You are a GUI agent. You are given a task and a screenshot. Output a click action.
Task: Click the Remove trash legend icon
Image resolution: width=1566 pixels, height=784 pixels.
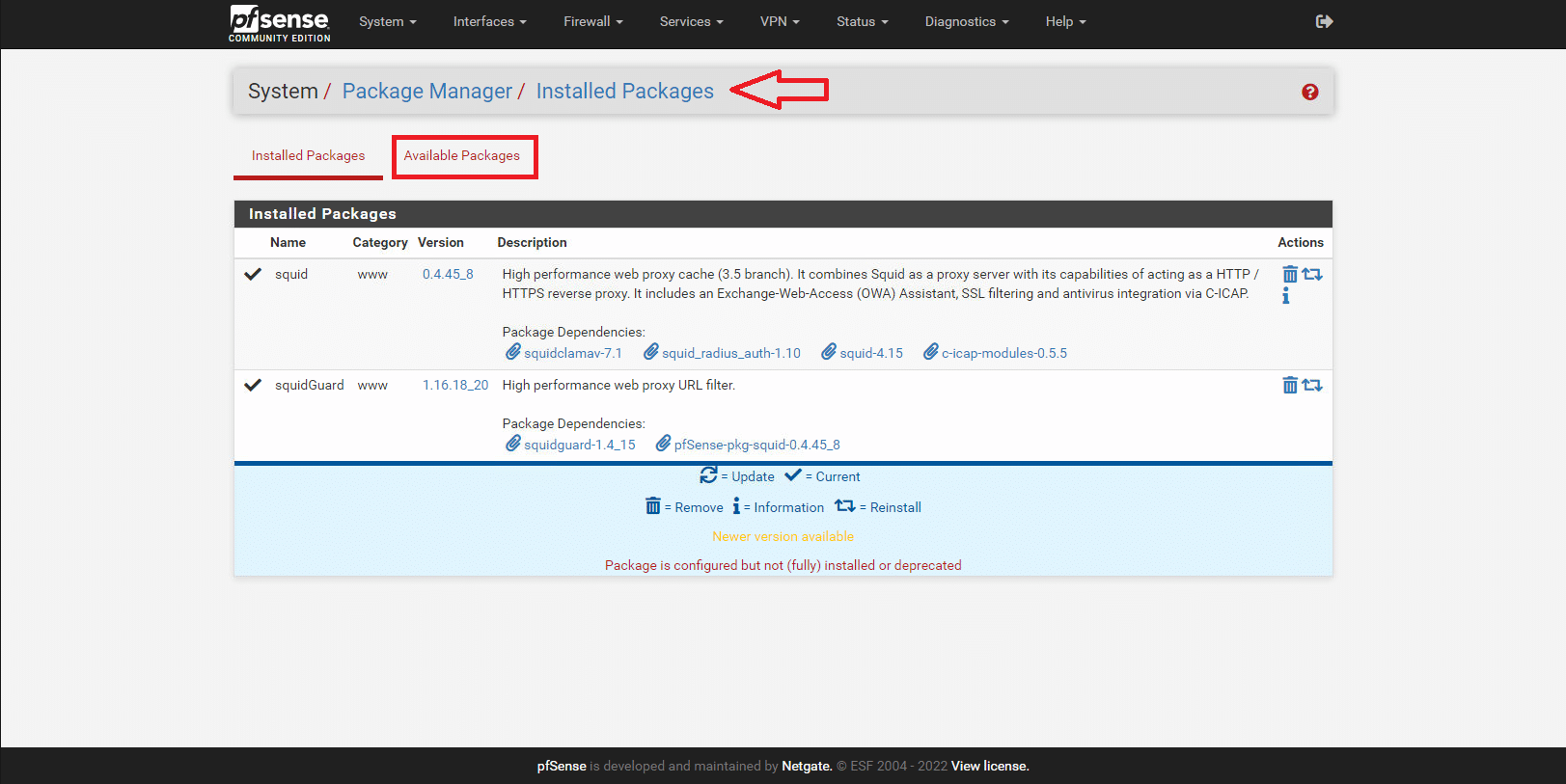pyautogui.click(x=653, y=506)
